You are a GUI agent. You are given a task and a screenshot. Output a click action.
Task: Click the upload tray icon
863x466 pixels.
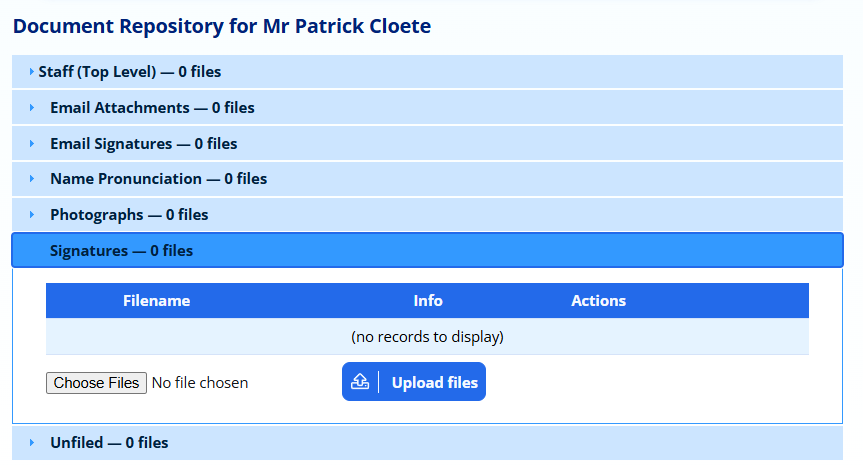click(x=361, y=382)
